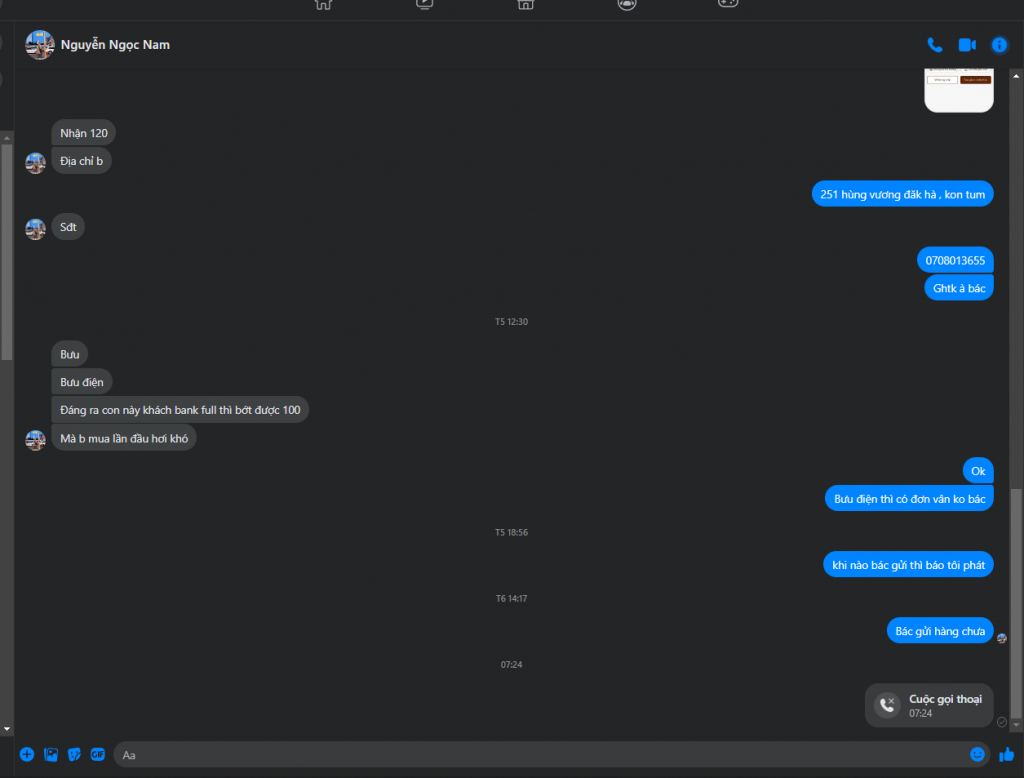Call back from Cuộc gọi thoại bubble
Image resolution: width=1024 pixels, height=778 pixels.
[929, 705]
